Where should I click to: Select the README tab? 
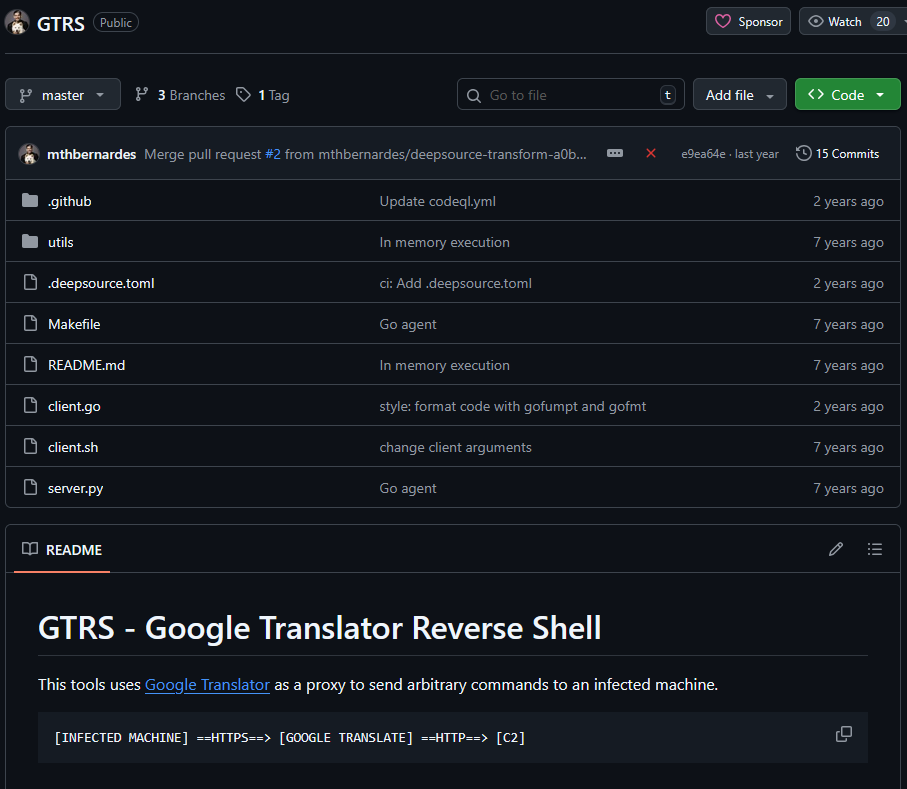(62, 549)
